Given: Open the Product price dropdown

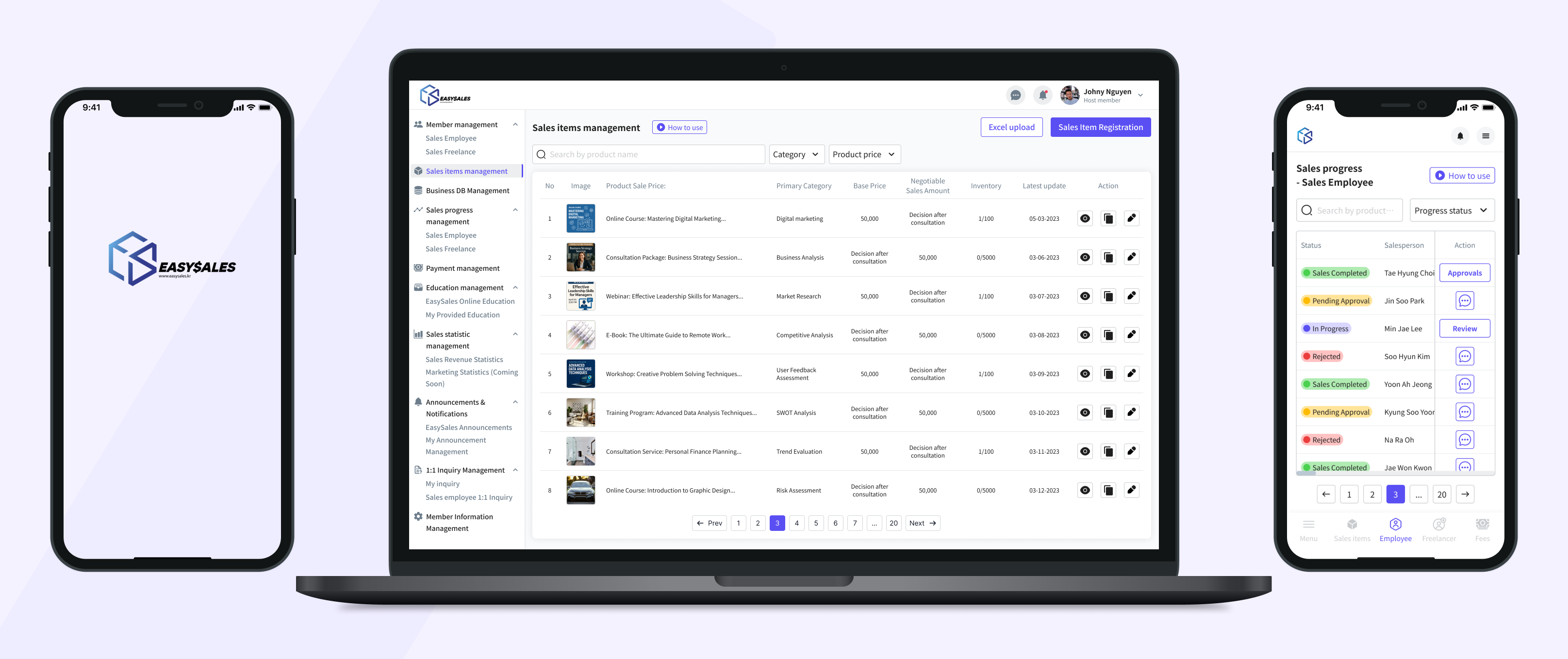Looking at the screenshot, I should point(864,154).
